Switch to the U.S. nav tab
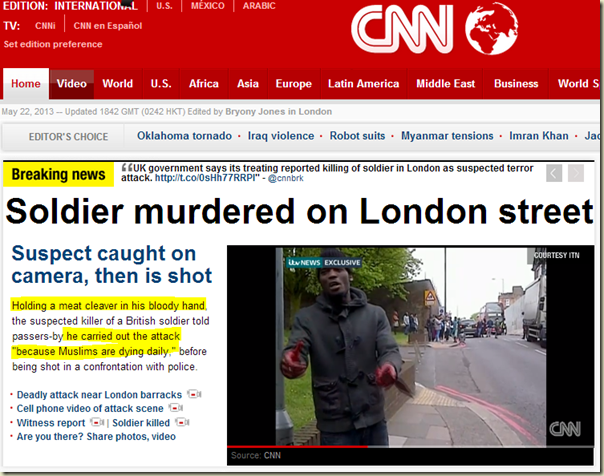 tap(161, 84)
